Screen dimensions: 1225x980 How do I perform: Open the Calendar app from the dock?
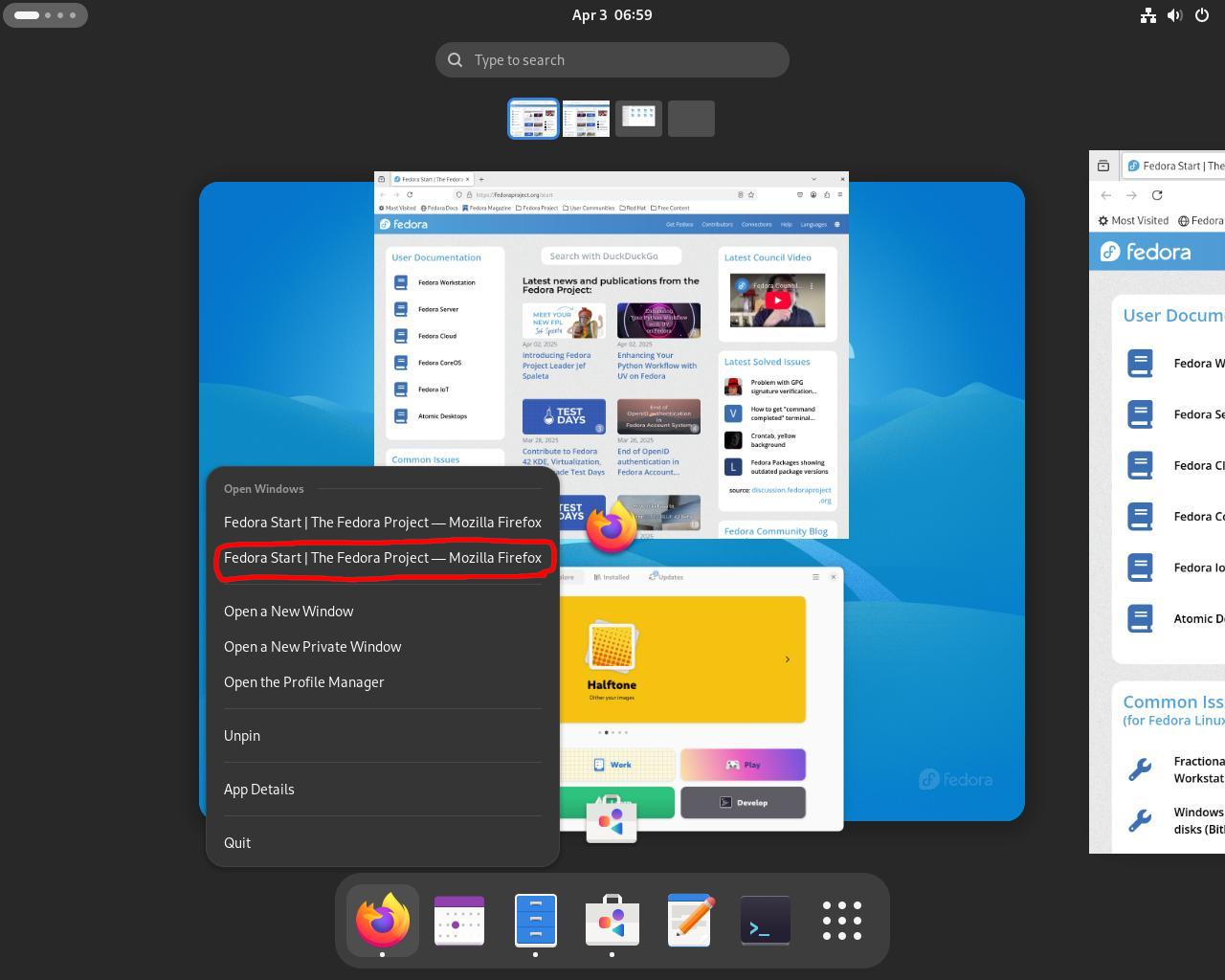click(x=459, y=920)
